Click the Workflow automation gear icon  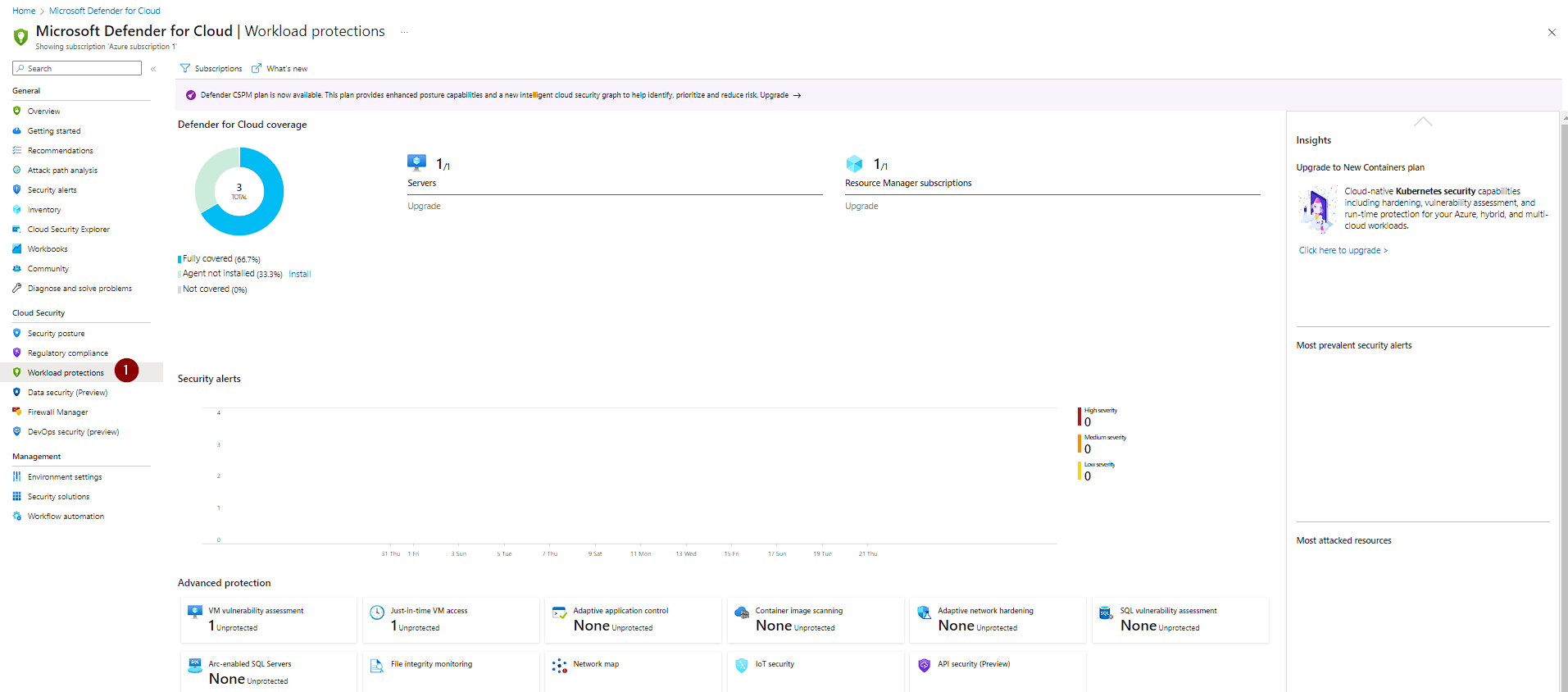tap(16, 516)
